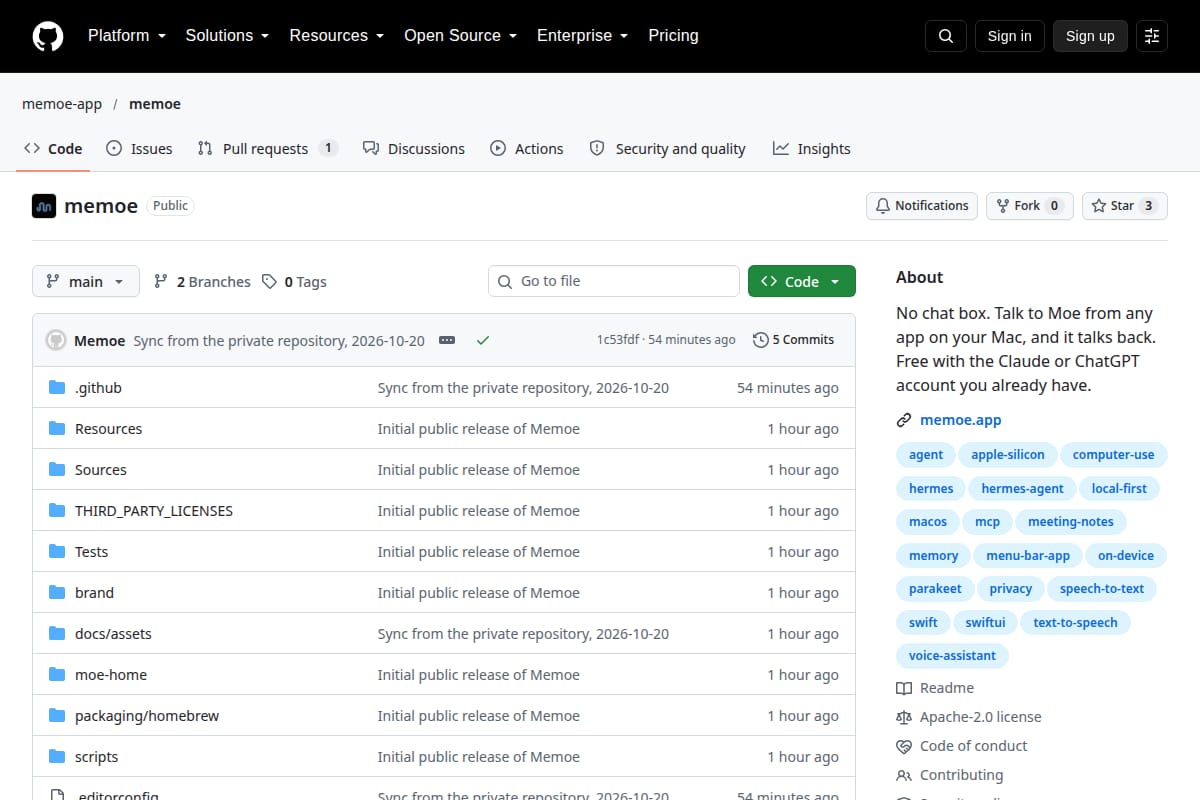The height and width of the screenshot is (800, 1200).
Task: Click the brand folder icon
Action: click(57, 593)
